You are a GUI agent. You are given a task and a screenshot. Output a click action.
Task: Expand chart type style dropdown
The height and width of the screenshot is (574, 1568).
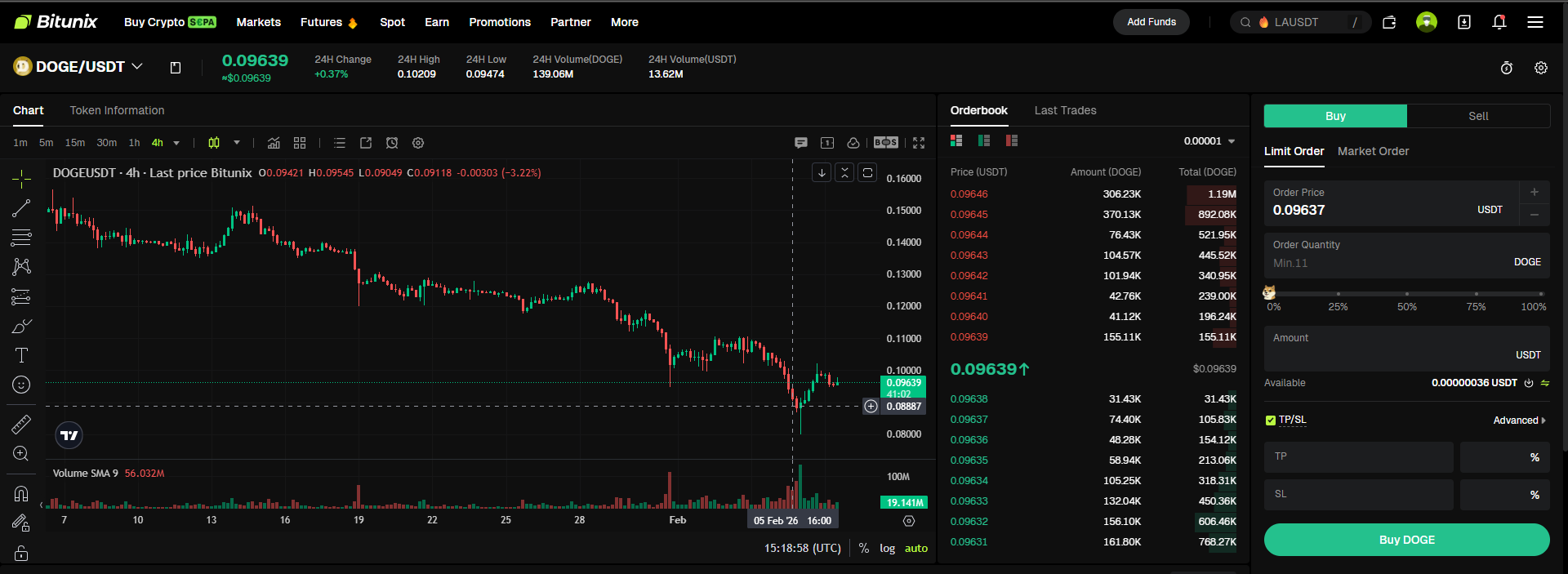coord(237,143)
